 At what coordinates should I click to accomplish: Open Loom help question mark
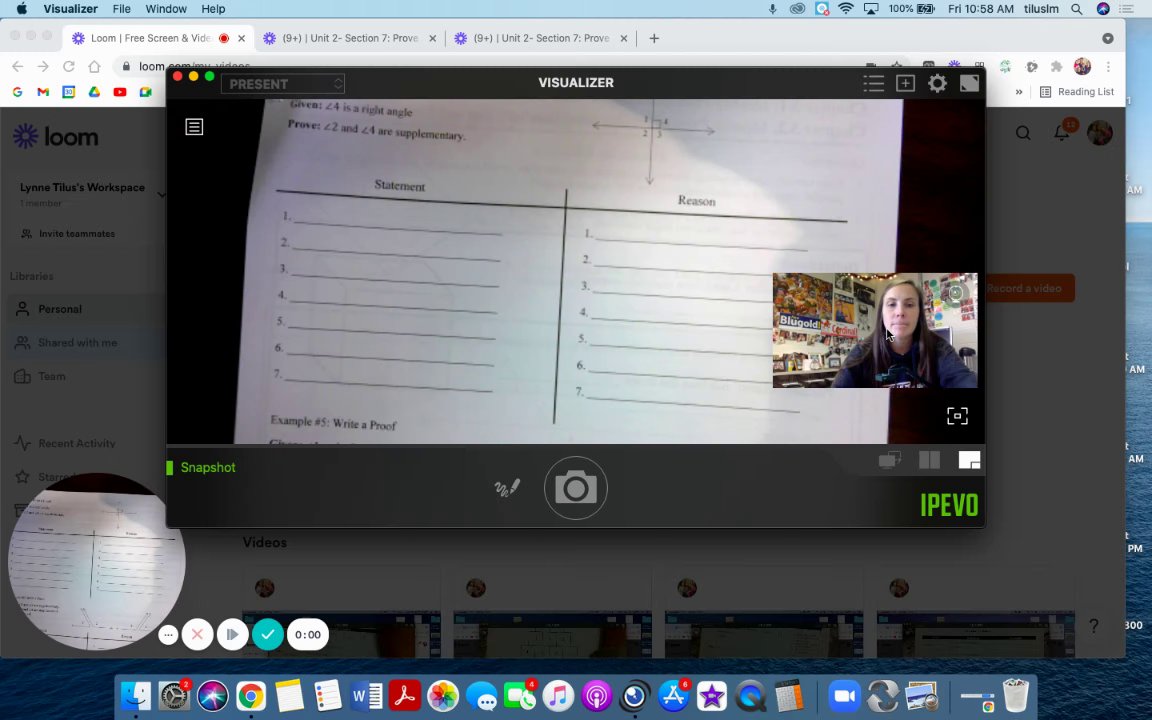pyautogui.click(x=1093, y=625)
